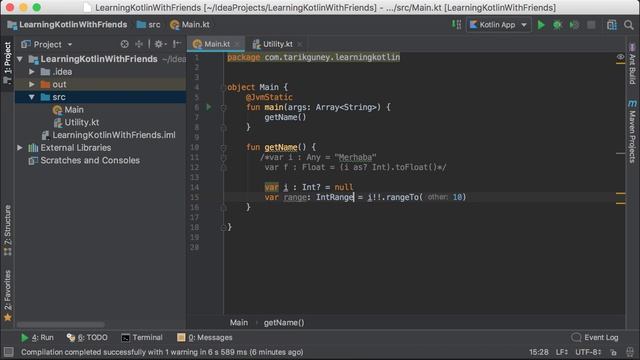The height and width of the screenshot is (360, 640).
Task: Click the Hector inspection icon in status bar
Action: (630, 352)
